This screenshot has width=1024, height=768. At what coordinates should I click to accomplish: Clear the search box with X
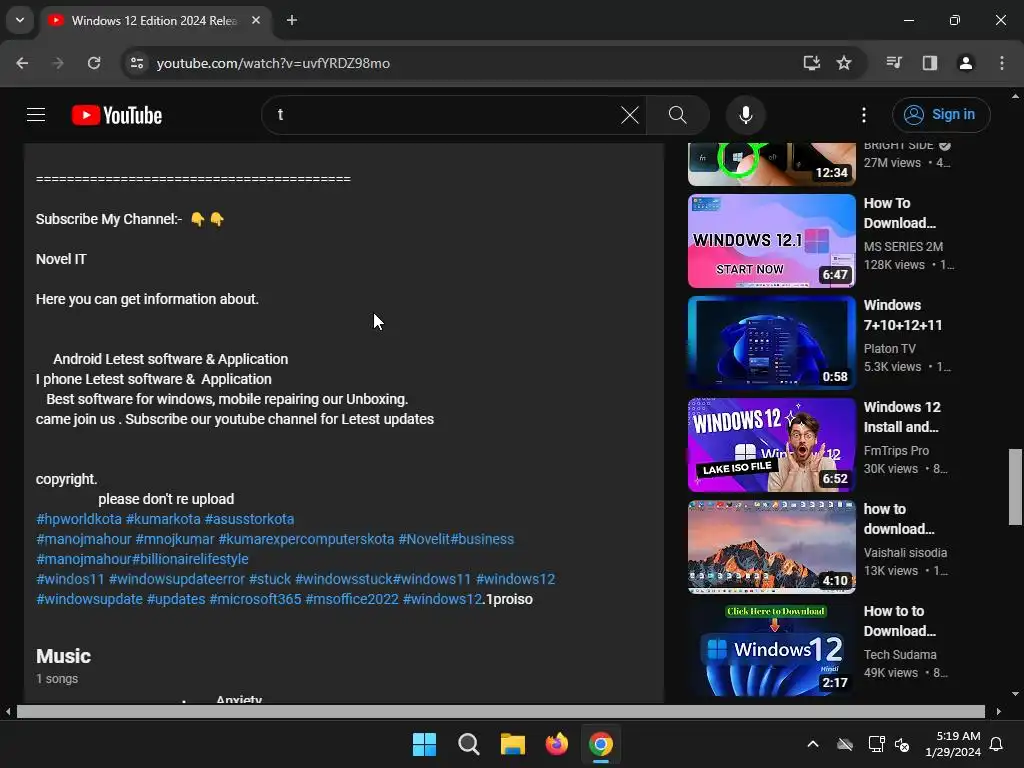[x=630, y=115]
